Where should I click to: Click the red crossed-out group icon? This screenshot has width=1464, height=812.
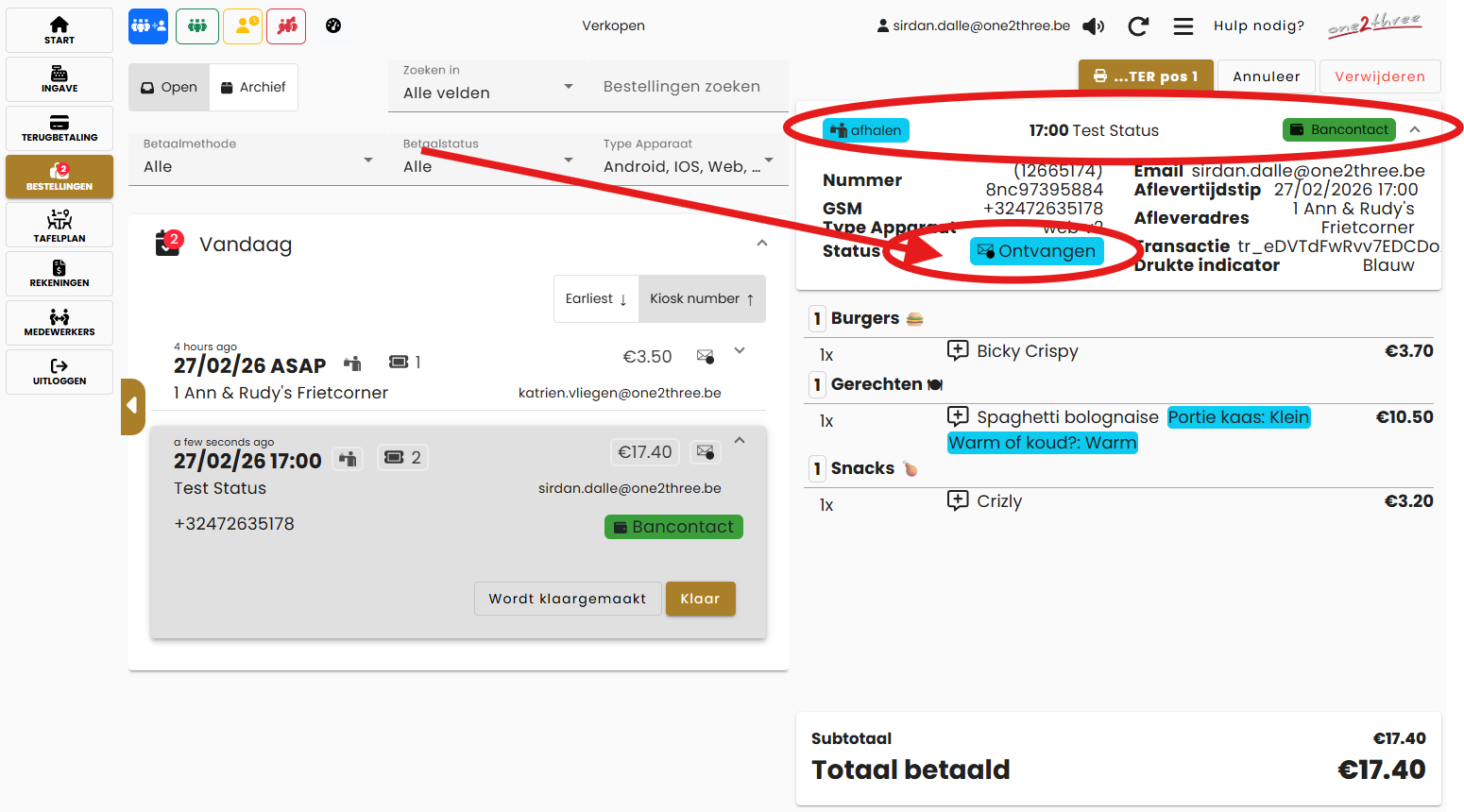pyautogui.click(x=286, y=26)
